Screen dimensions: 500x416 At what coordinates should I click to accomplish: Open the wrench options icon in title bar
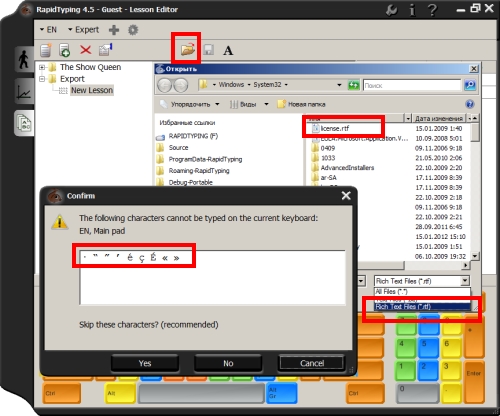[392, 10]
